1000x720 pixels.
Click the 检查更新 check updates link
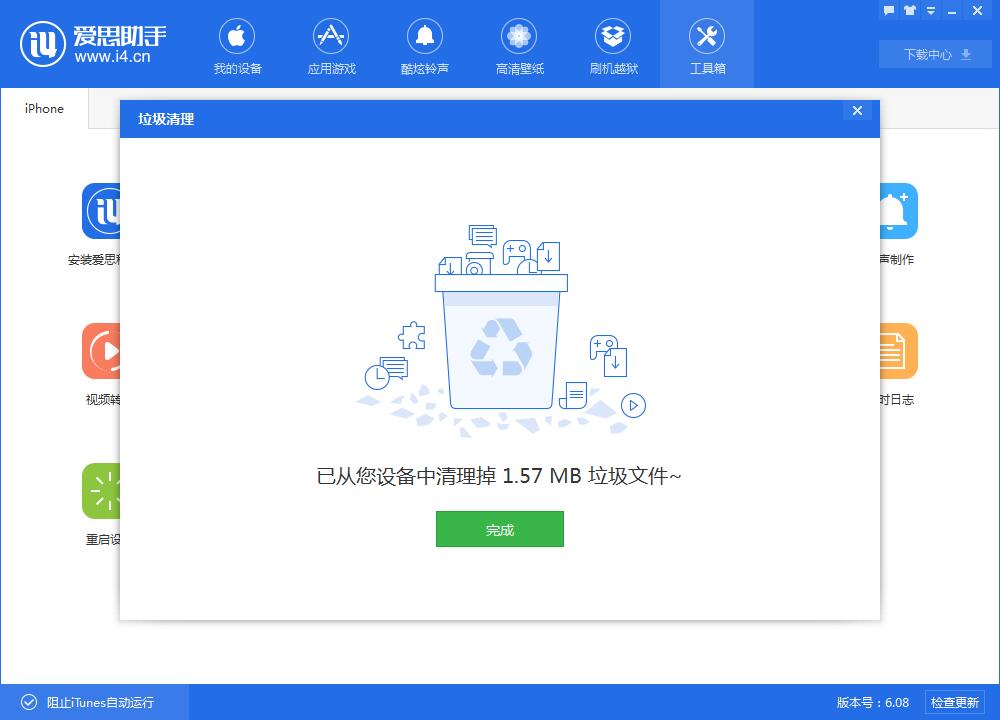coord(957,702)
